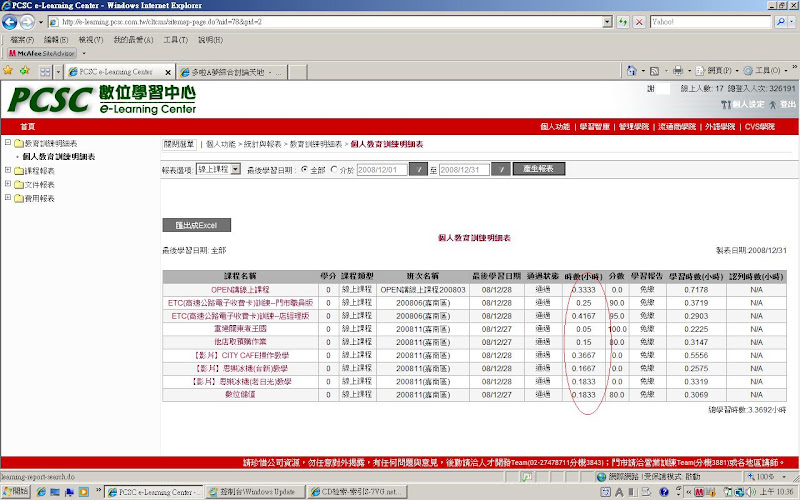
Task: Click the Add to Favorites star-plus icon
Action: click(24, 71)
